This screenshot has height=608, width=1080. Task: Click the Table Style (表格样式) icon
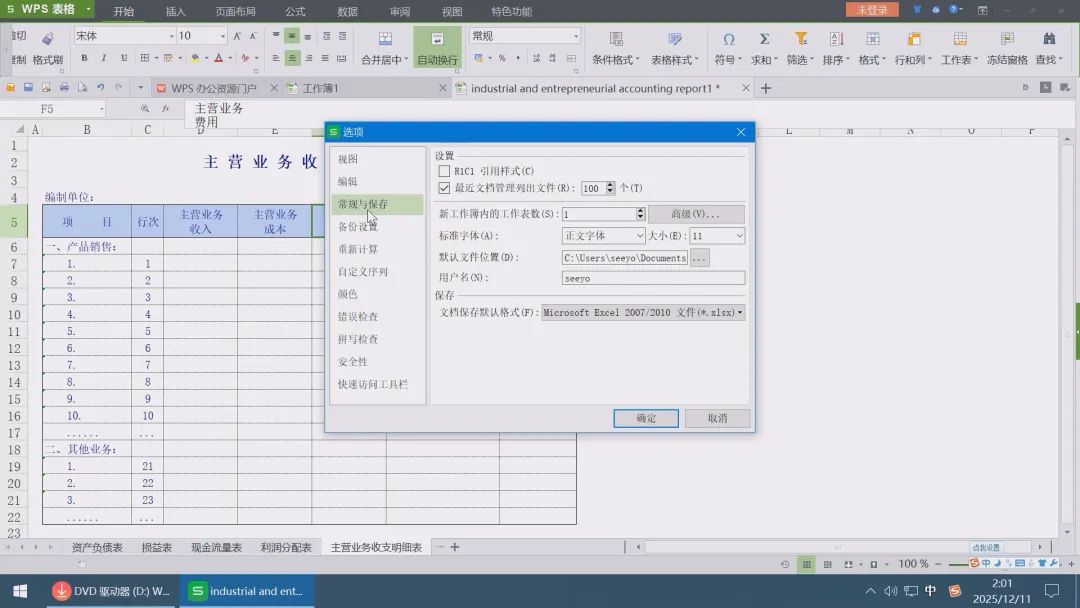click(x=675, y=39)
